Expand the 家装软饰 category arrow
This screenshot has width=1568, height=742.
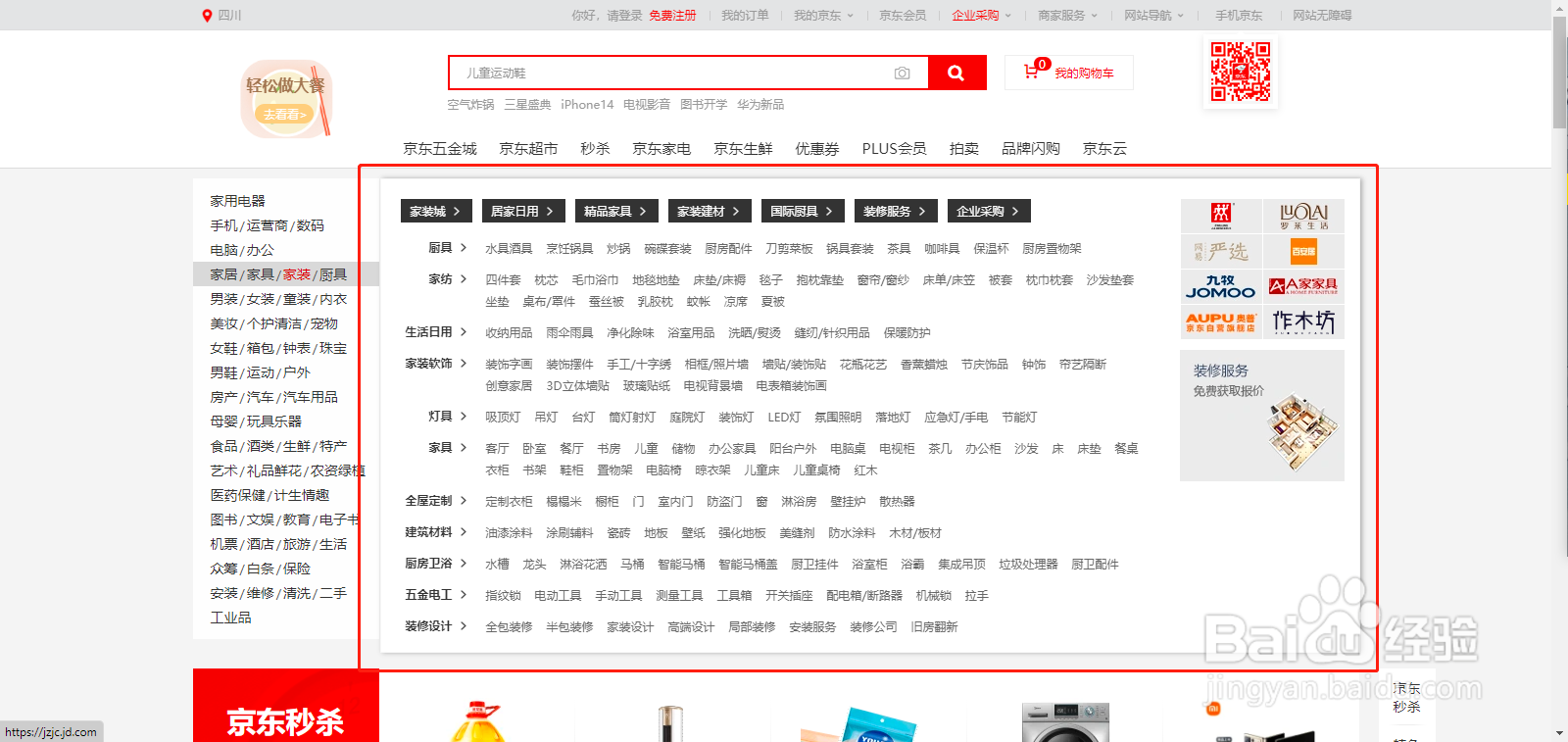464,364
